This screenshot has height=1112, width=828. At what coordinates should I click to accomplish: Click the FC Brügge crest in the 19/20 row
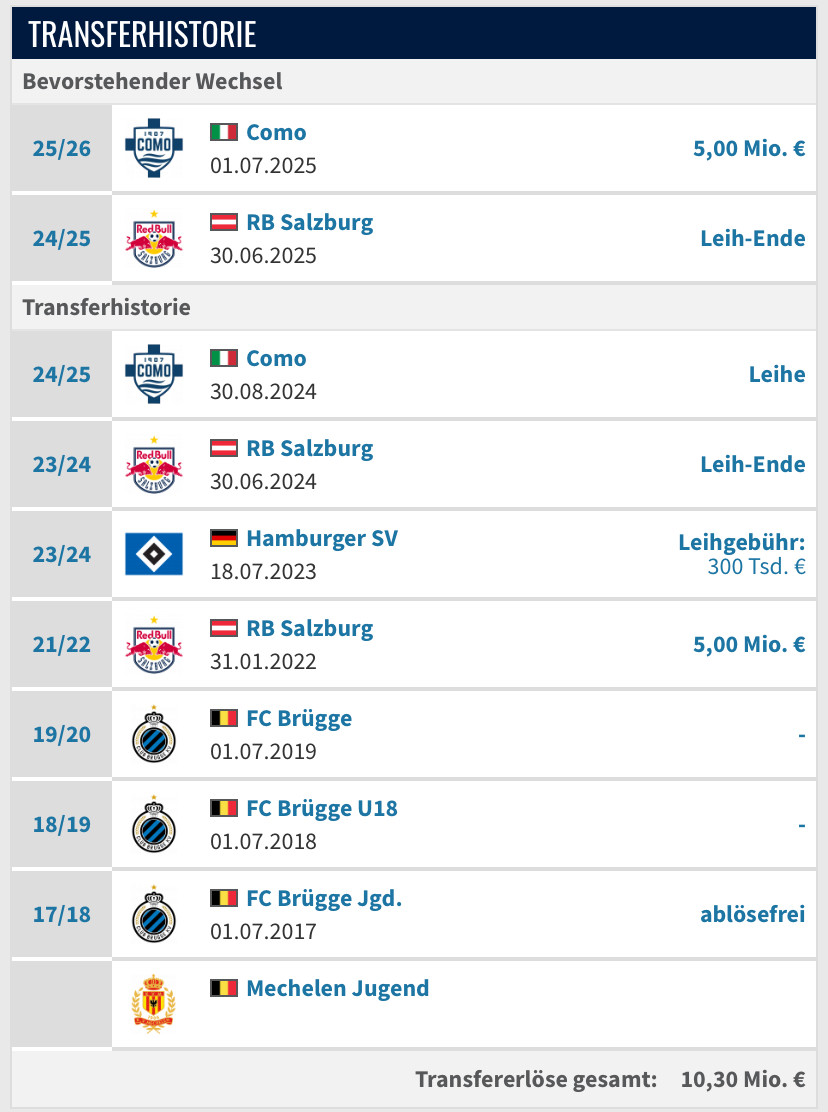click(154, 734)
